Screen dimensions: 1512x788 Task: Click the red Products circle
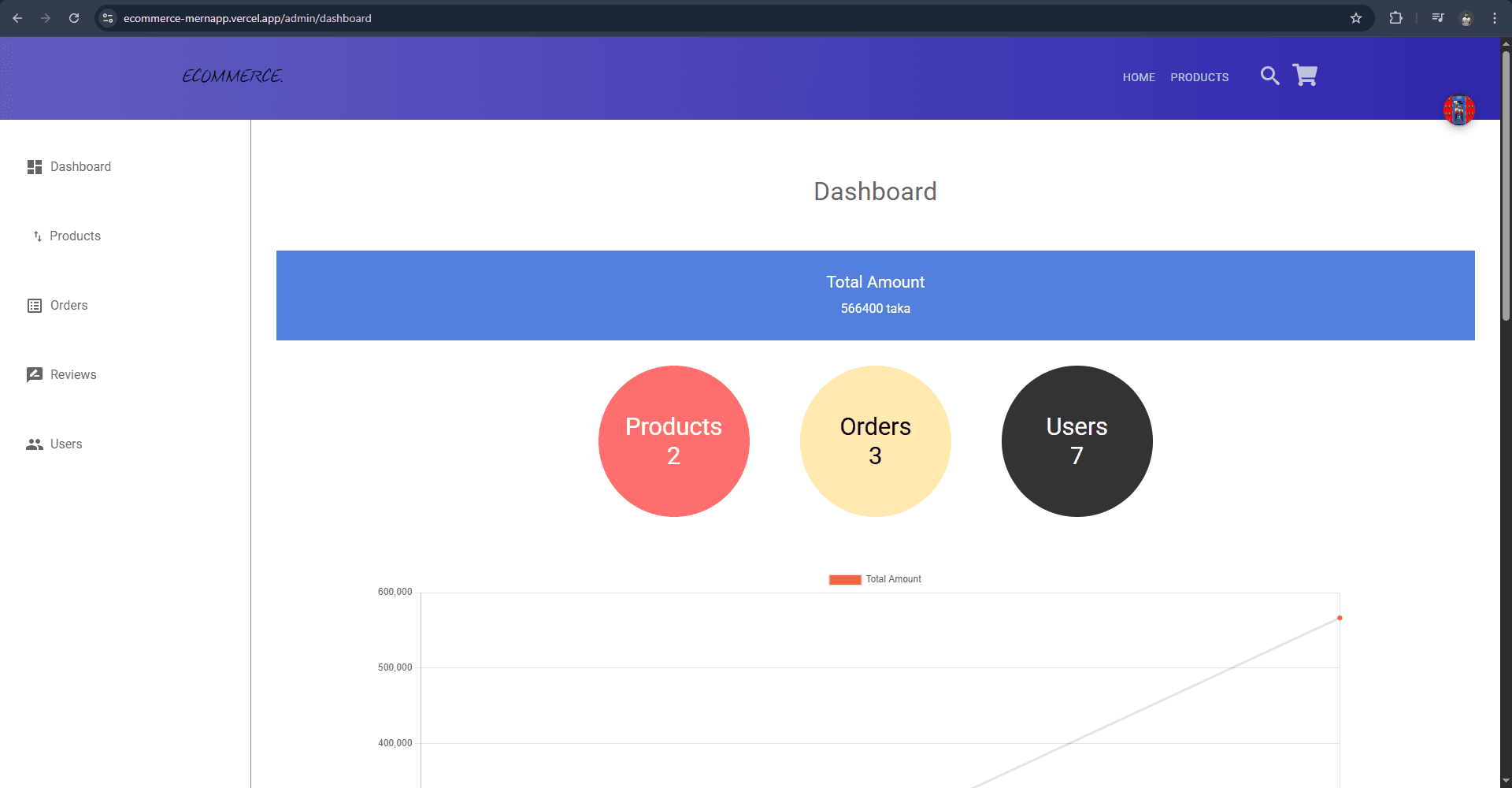coord(673,441)
